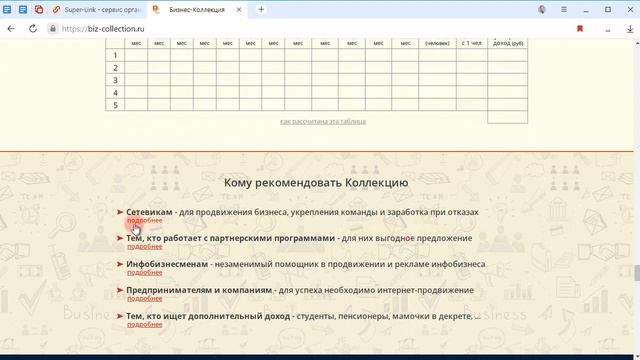The image size is (640, 360).
Task: Go back using the browser back arrow
Action: (11, 29)
